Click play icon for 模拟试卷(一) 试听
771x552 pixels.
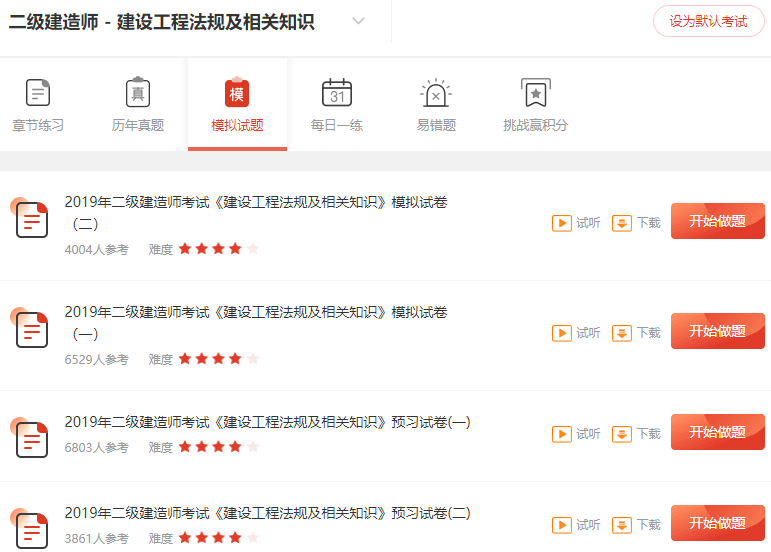pyautogui.click(x=562, y=333)
